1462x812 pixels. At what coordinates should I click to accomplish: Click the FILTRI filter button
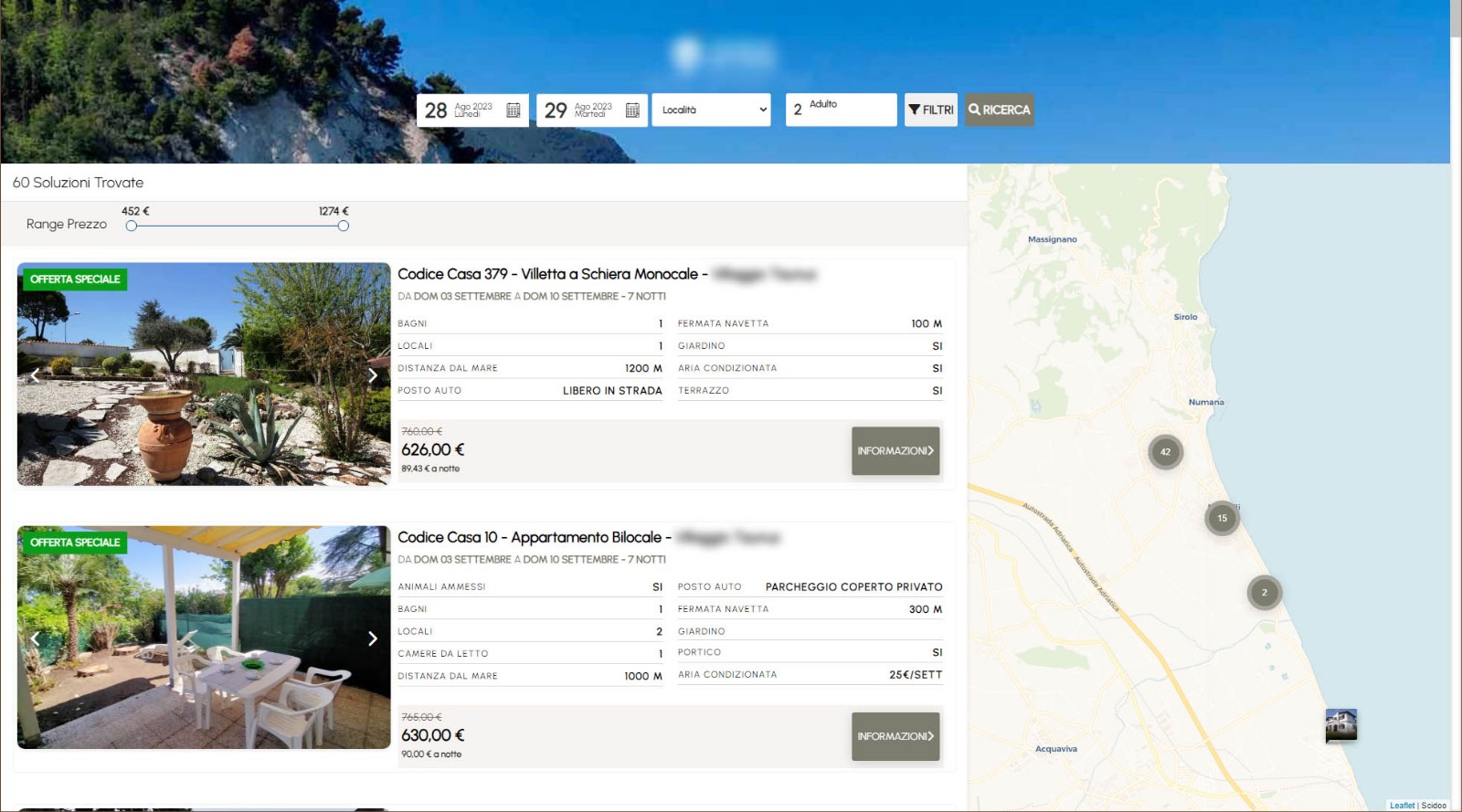coord(931,110)
